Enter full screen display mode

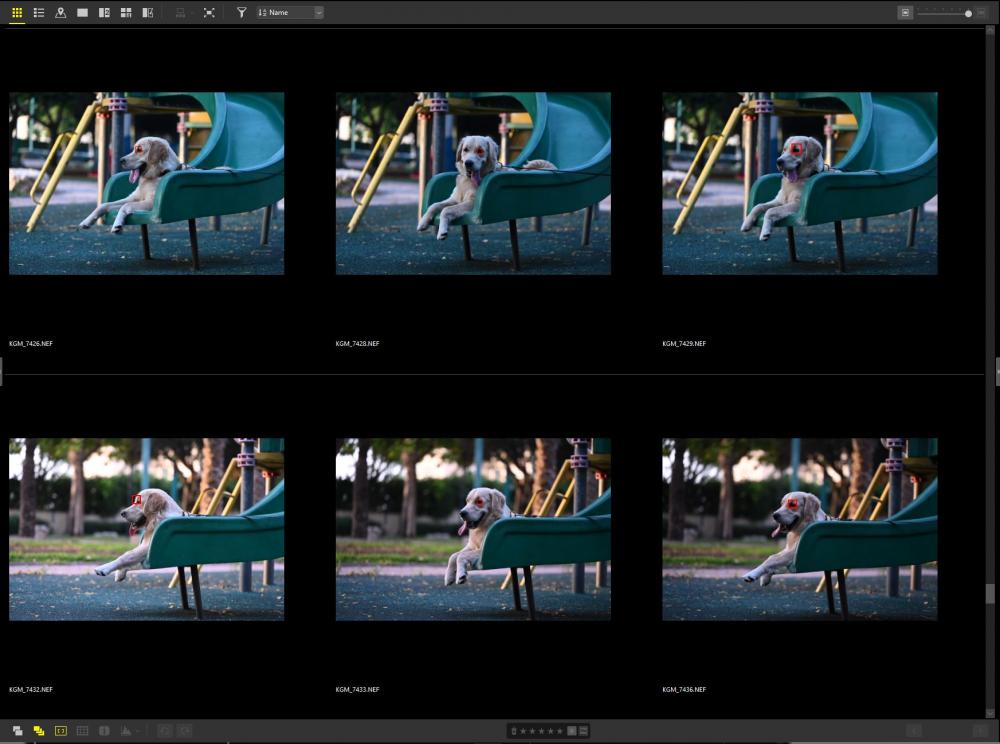(x=209, y=13)
